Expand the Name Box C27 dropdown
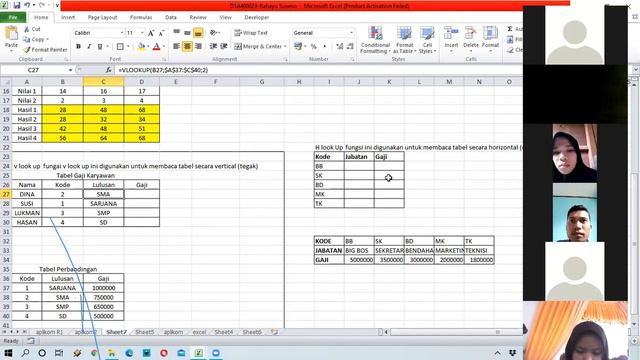The width and height of the screenshot is (640, 360). click(70, 70)
